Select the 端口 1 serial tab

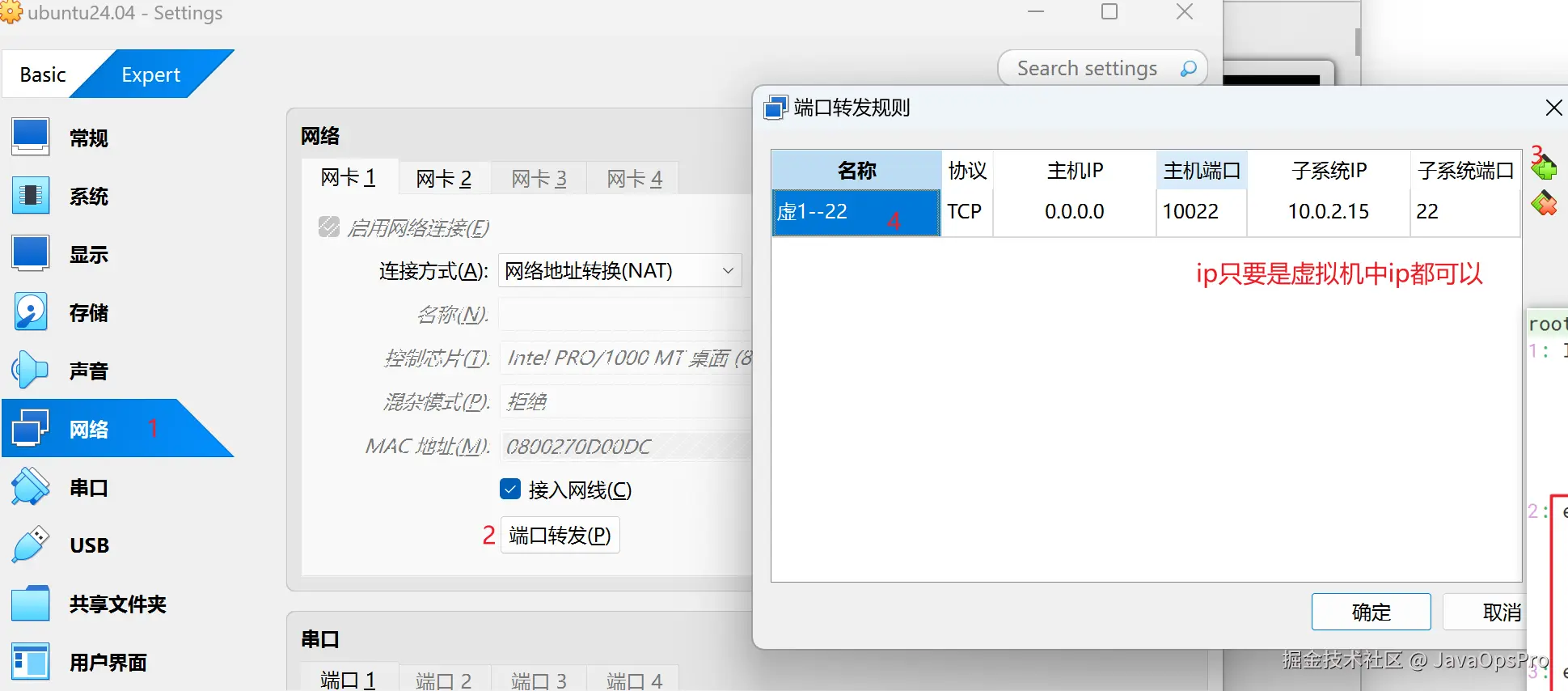[349, 679]
